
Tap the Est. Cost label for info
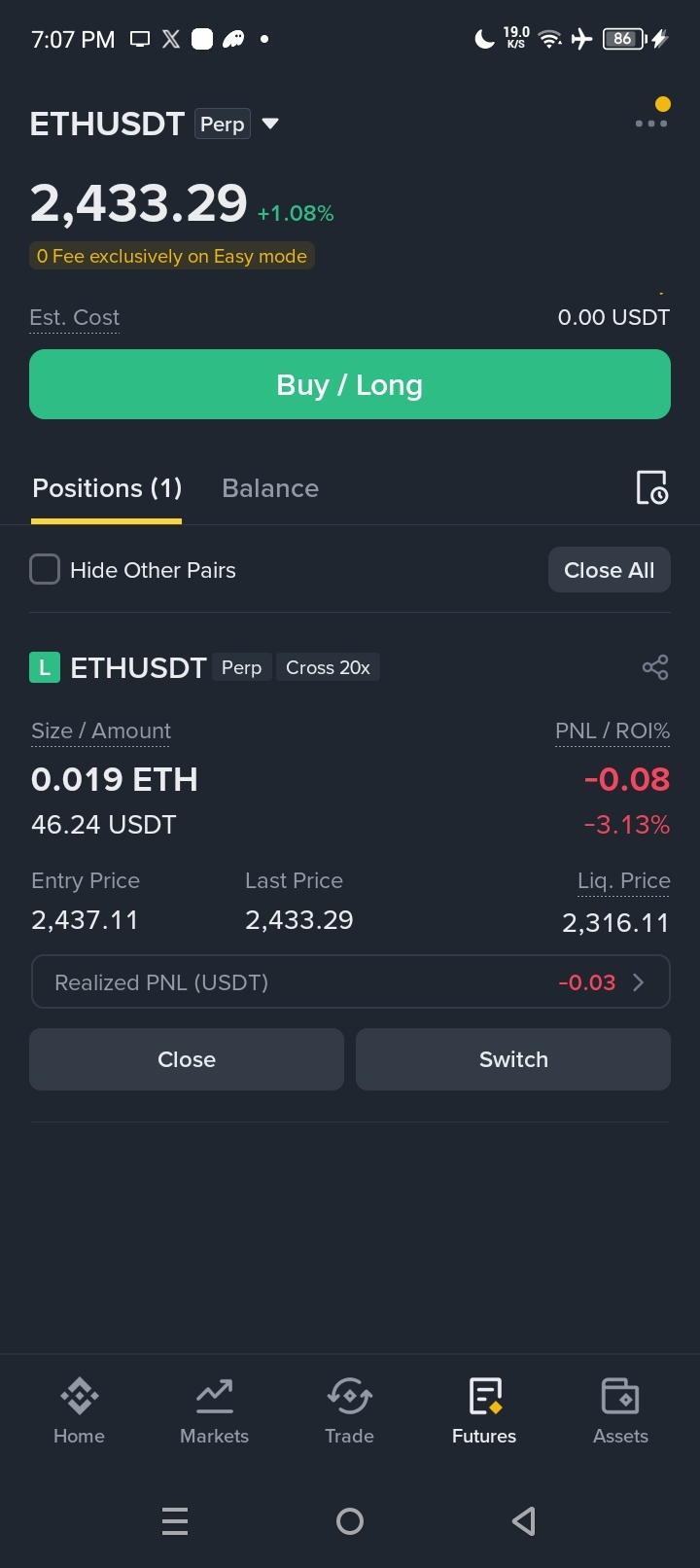click(75, 318)
